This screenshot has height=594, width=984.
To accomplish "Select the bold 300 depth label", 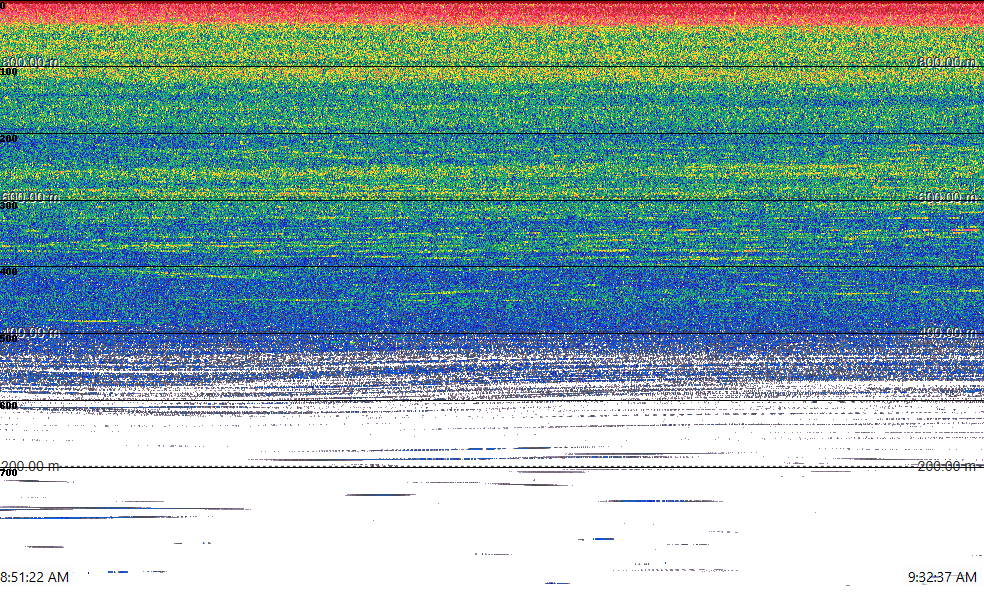I will pos(9,206).
